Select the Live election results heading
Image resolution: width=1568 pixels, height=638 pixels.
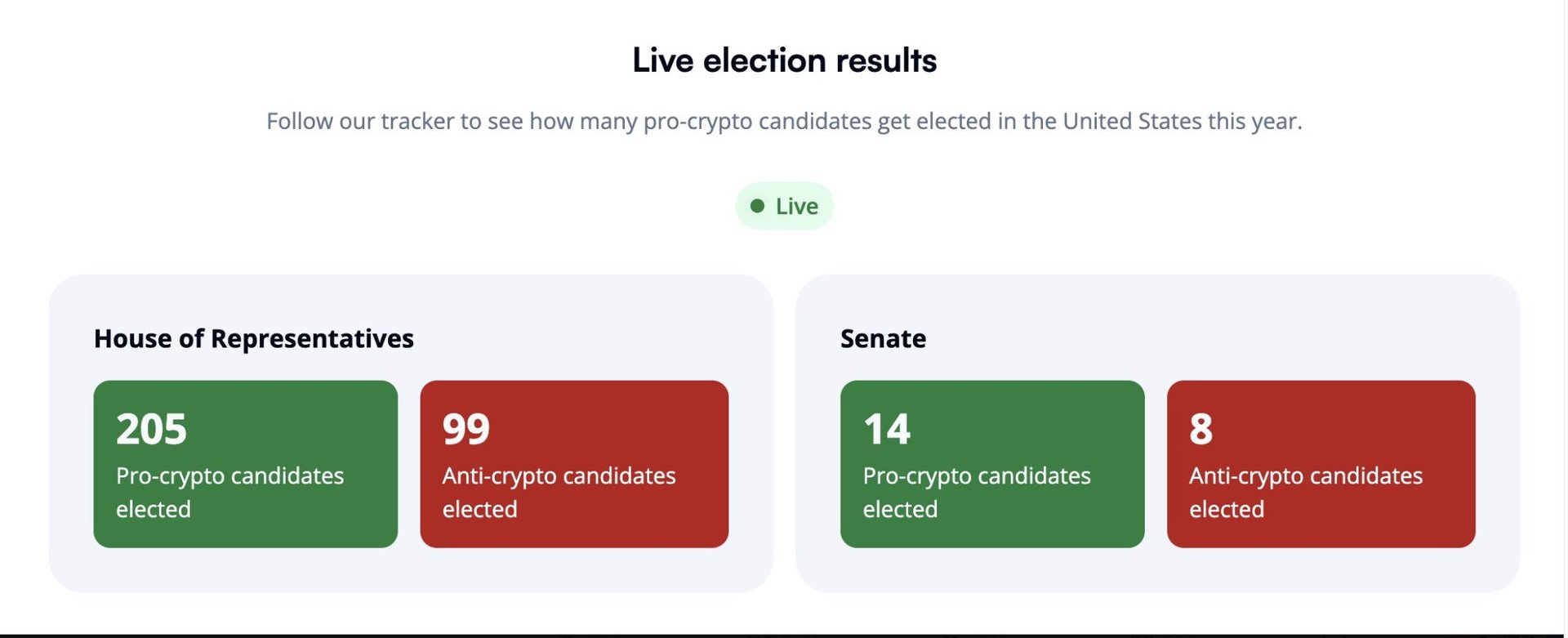(x=784, y=60)
